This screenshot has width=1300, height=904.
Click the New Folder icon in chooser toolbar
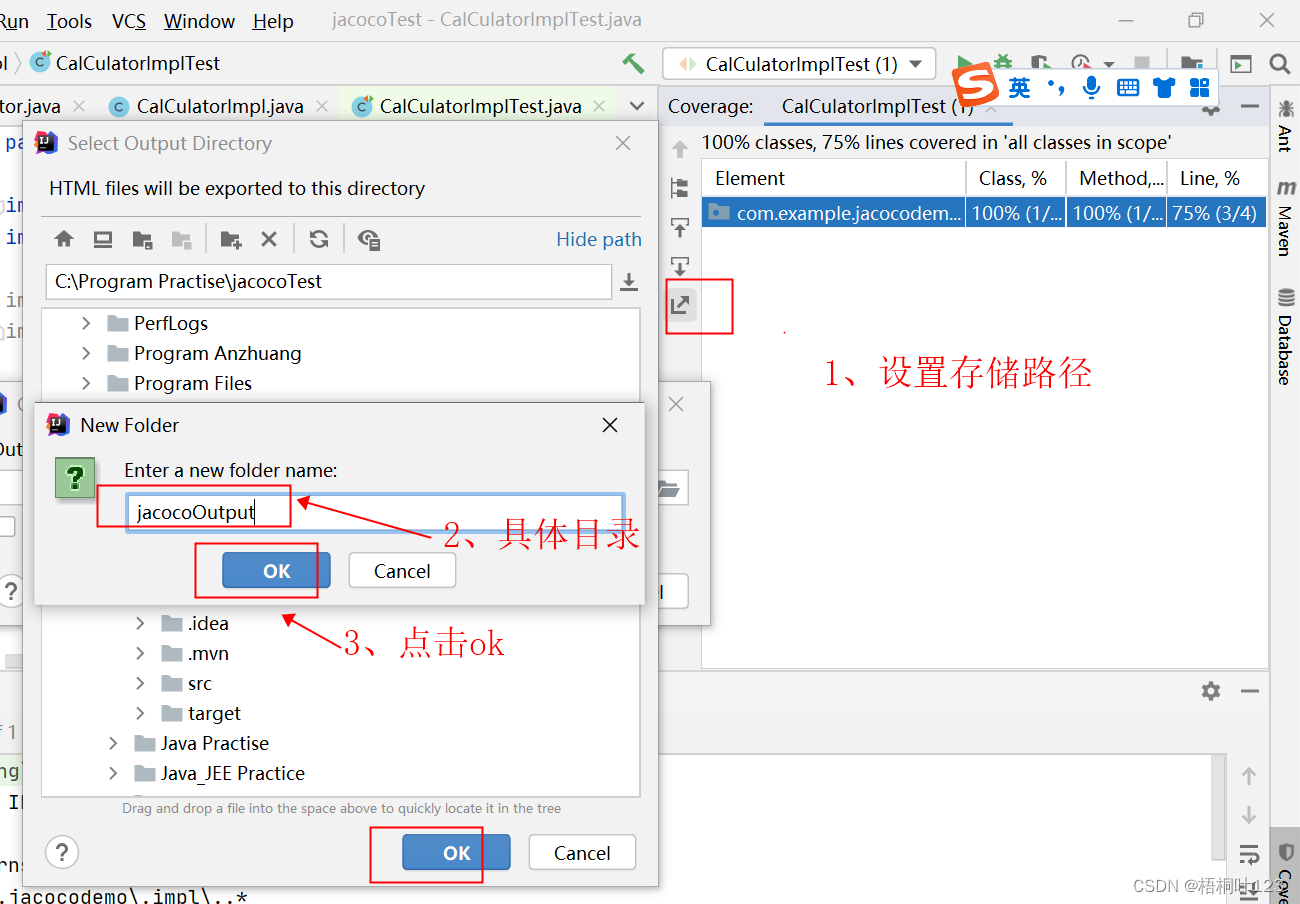point(231,239)
